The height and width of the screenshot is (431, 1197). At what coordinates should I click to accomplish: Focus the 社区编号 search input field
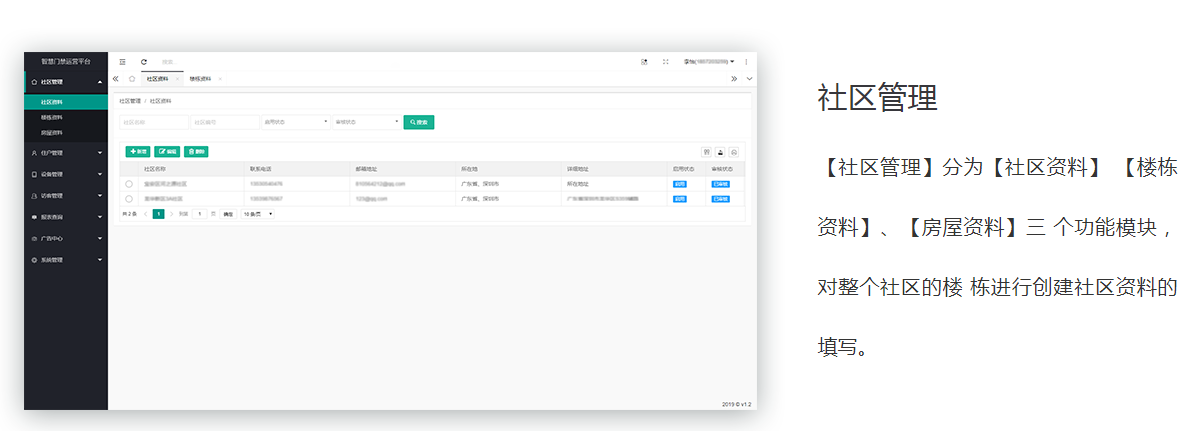point(225,121)
